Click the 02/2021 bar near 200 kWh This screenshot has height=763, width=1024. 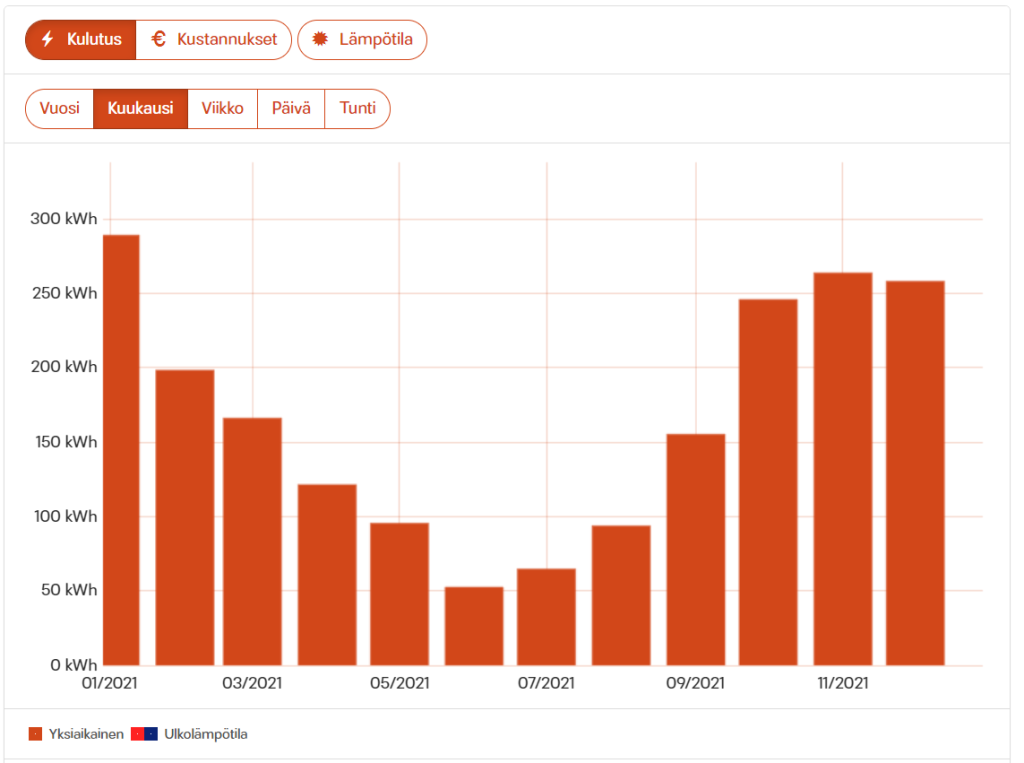point(185,518)
